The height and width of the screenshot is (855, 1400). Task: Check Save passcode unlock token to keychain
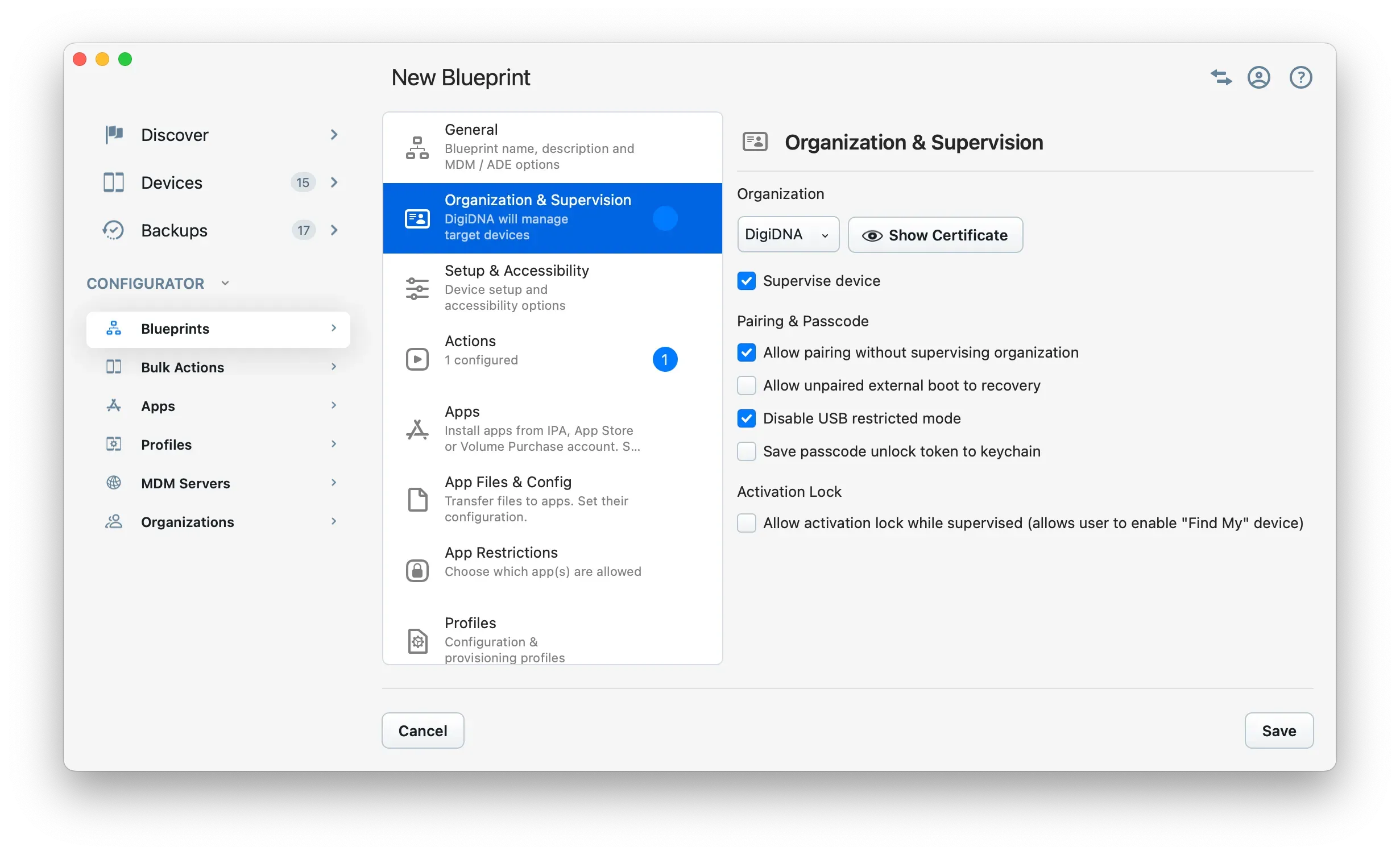point(747,451)
